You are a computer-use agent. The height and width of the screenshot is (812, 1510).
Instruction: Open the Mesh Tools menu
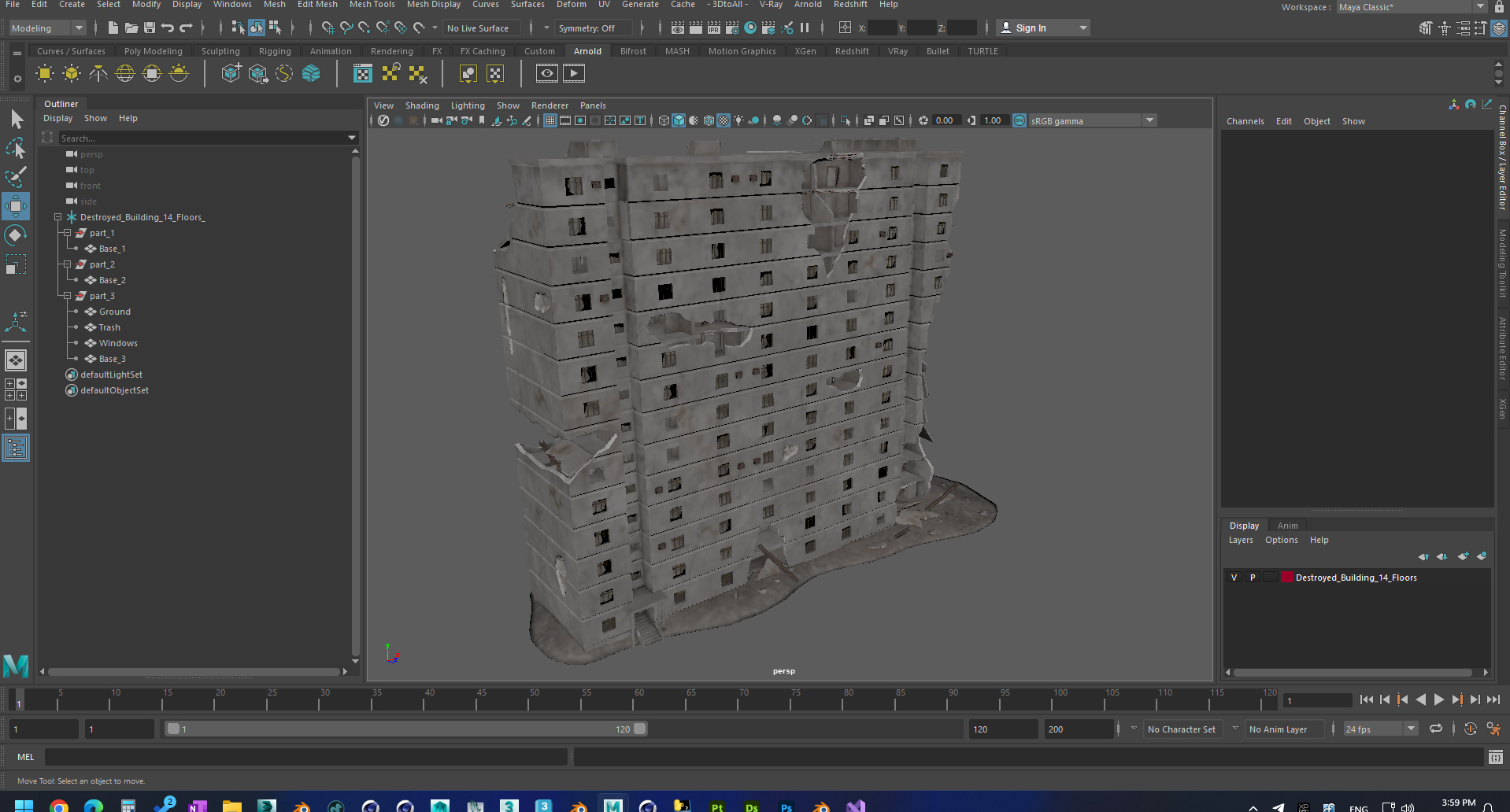tap(372, 5)
